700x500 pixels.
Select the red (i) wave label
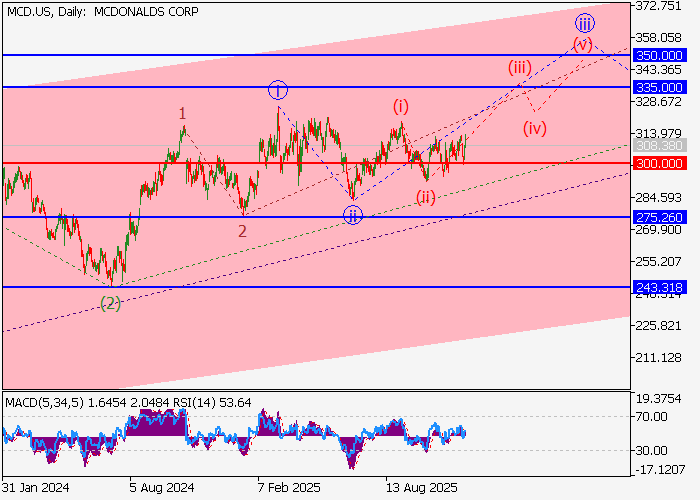click(x=401, y=106)
